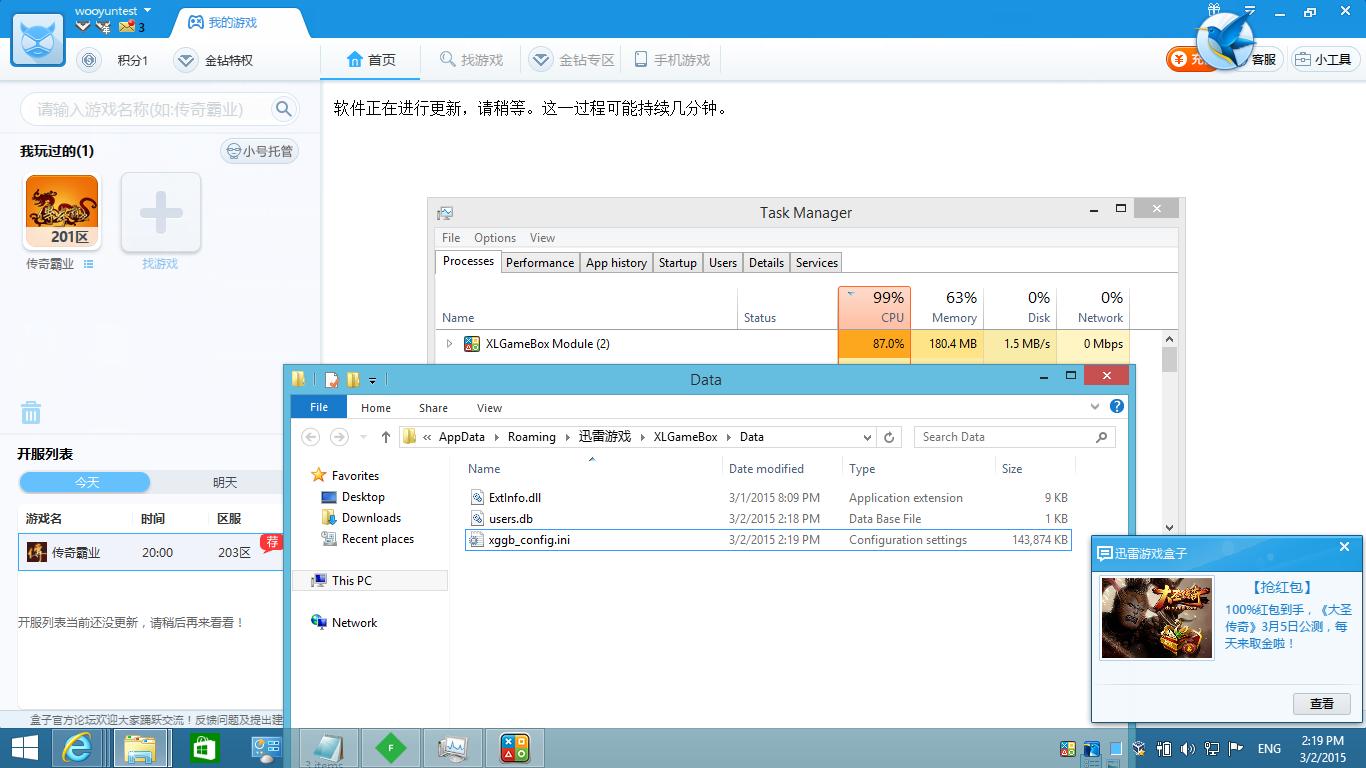Screen dimensions: 1366x768
Task: Switch to Performance tab in Task Manager
Action: pyautogui.click(x=540, y=263)
